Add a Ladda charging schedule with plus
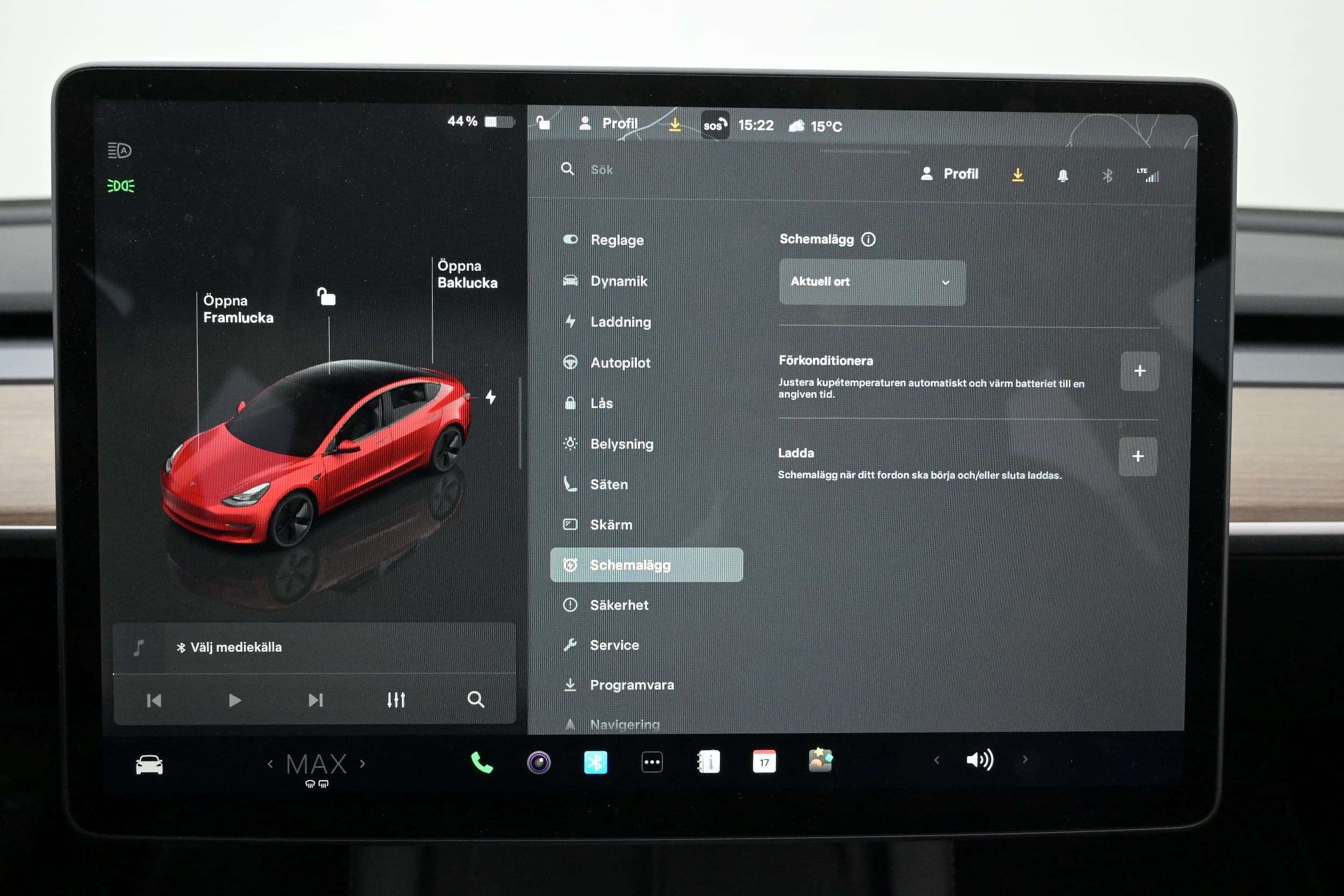Screen dimensions: 1344x896 [x=1138, y=456]
